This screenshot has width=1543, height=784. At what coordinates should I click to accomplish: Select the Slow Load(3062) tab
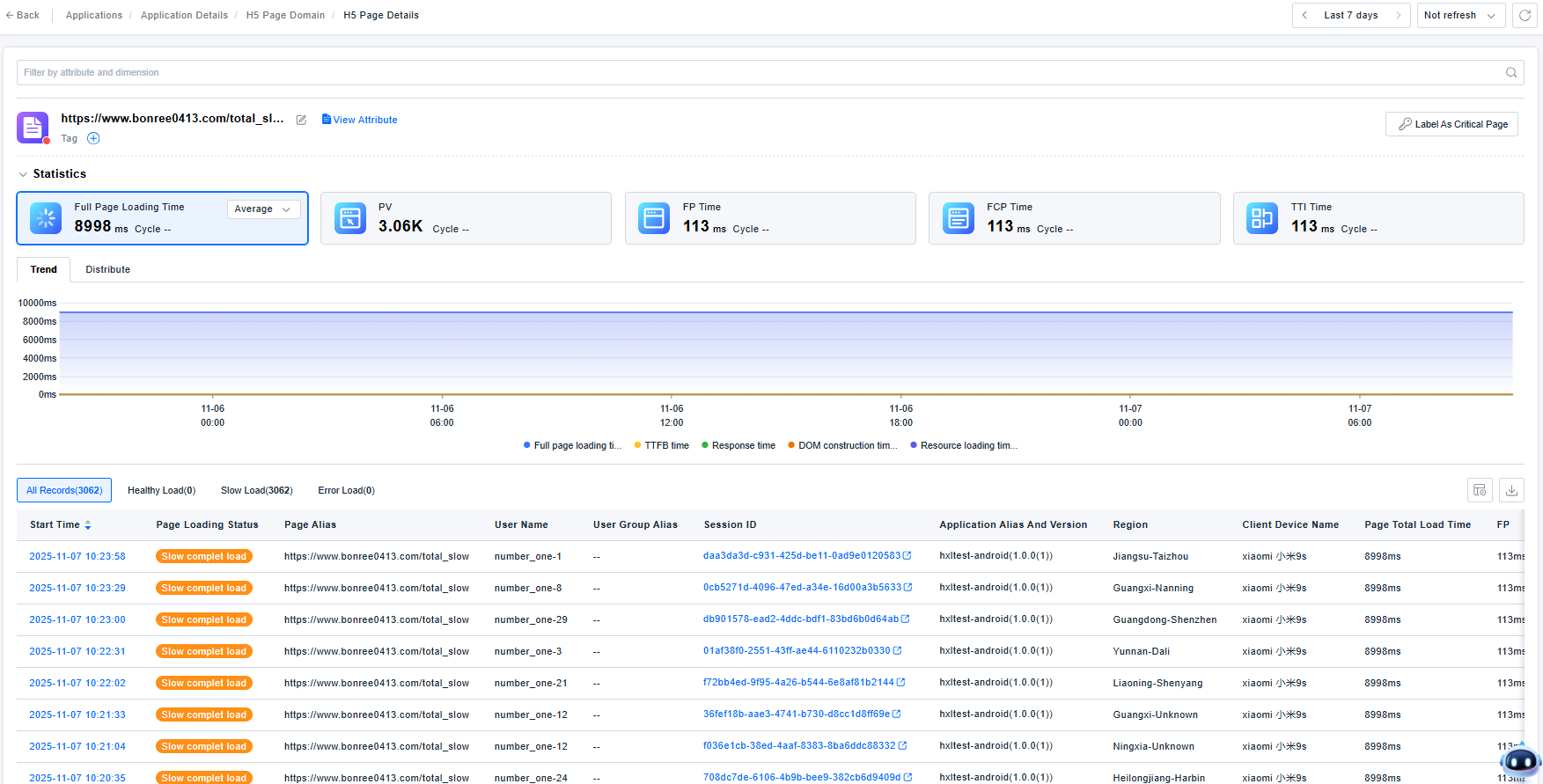[256, 491]
